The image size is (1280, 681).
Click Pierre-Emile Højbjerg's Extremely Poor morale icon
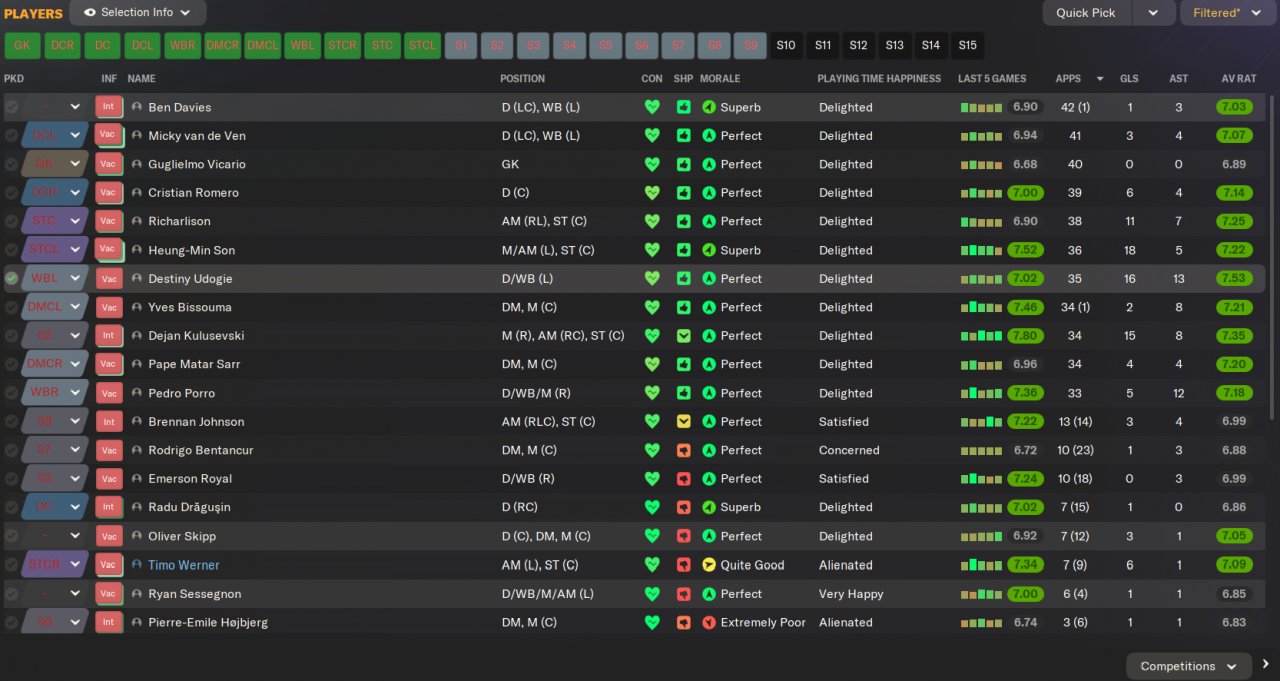[x=709, y=622]
